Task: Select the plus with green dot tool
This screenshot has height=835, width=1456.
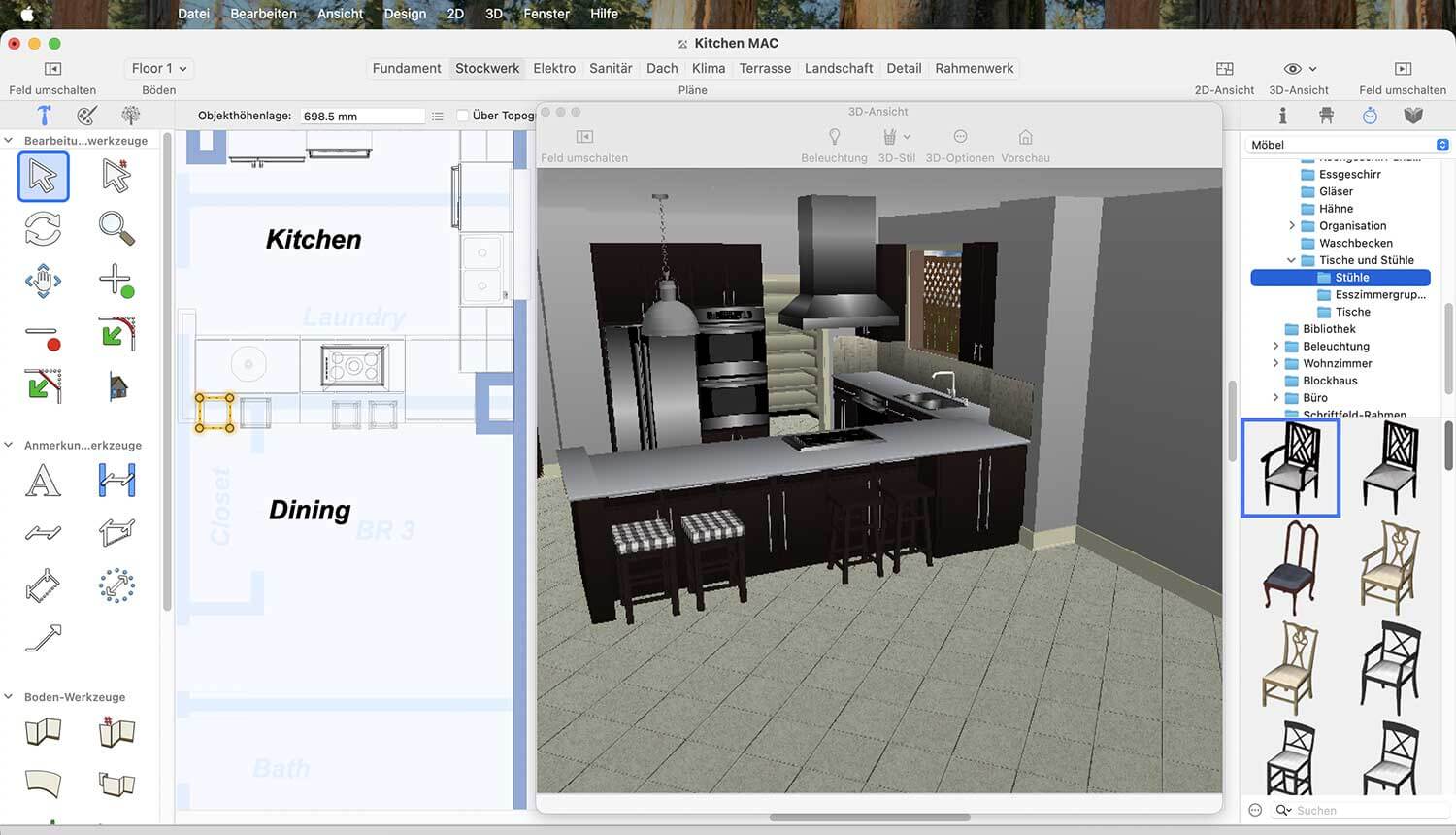Action: tap(116, 282)
